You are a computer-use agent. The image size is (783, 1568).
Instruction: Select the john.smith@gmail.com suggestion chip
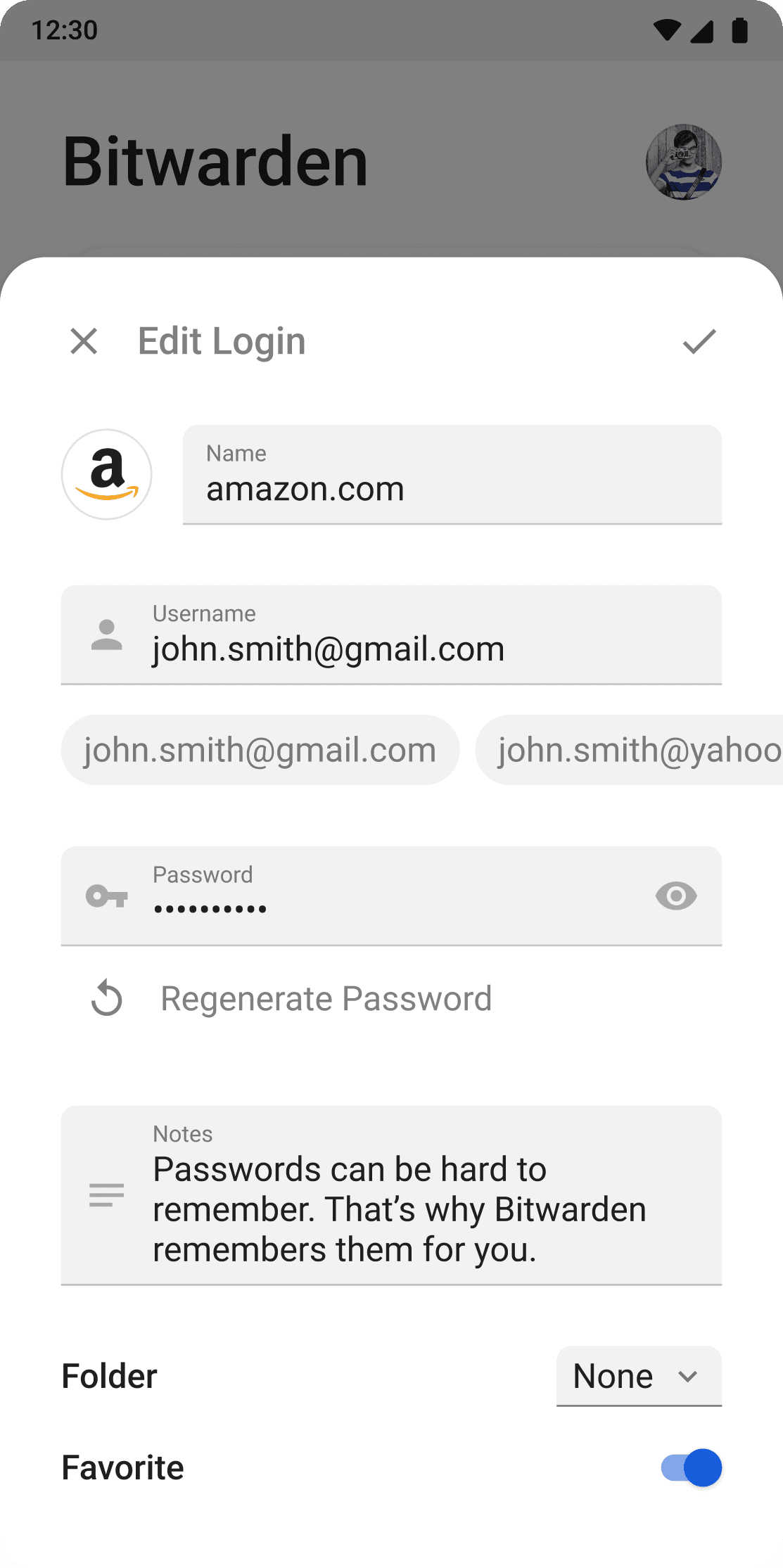[x=260, y=750]
